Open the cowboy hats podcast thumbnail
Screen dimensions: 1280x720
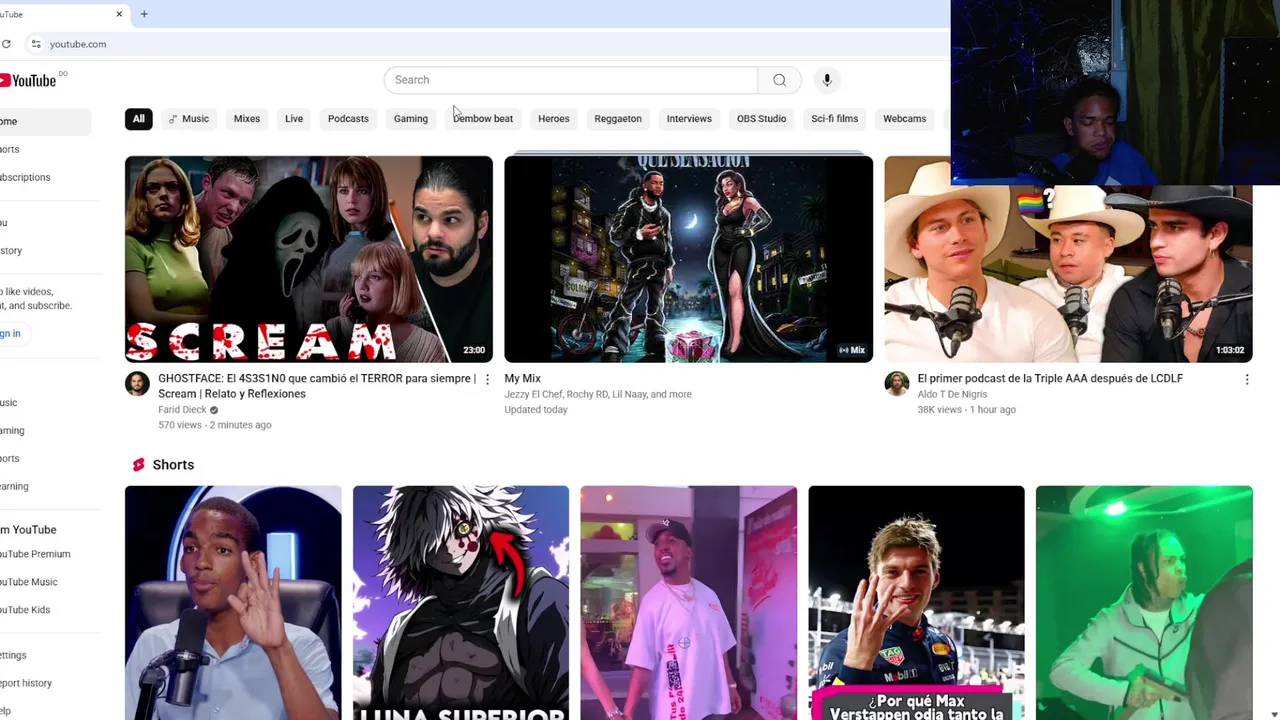coord(1068,274)
